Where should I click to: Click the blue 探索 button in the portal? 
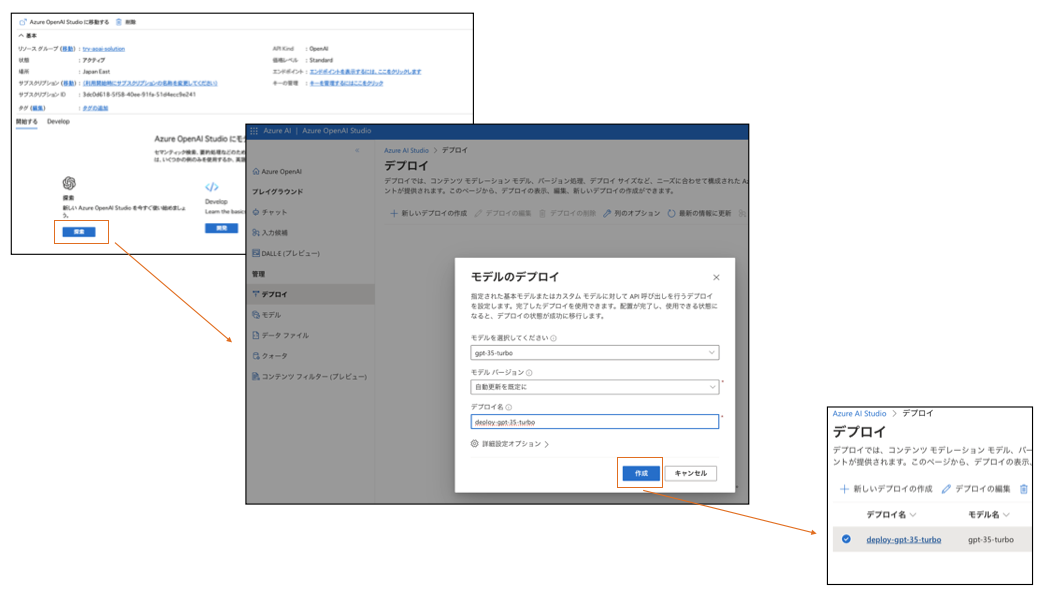click(x=79, y=232)
